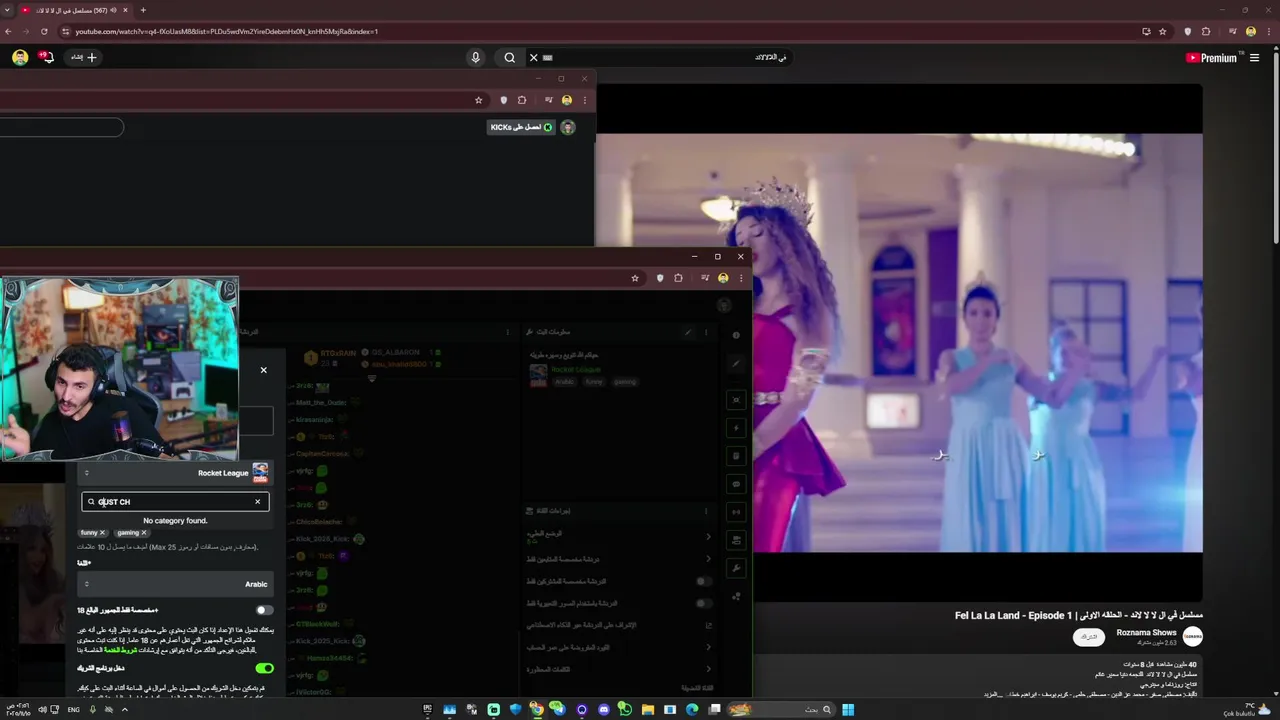
Task: Toggle the 18+ mature audience switch
Action: [x=264, y=610]
